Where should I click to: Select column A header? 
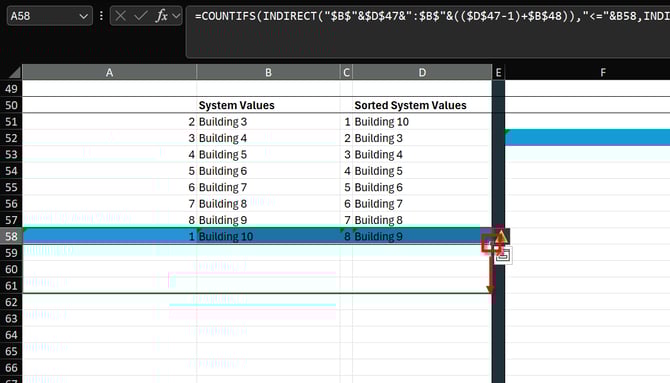[109, 72]
